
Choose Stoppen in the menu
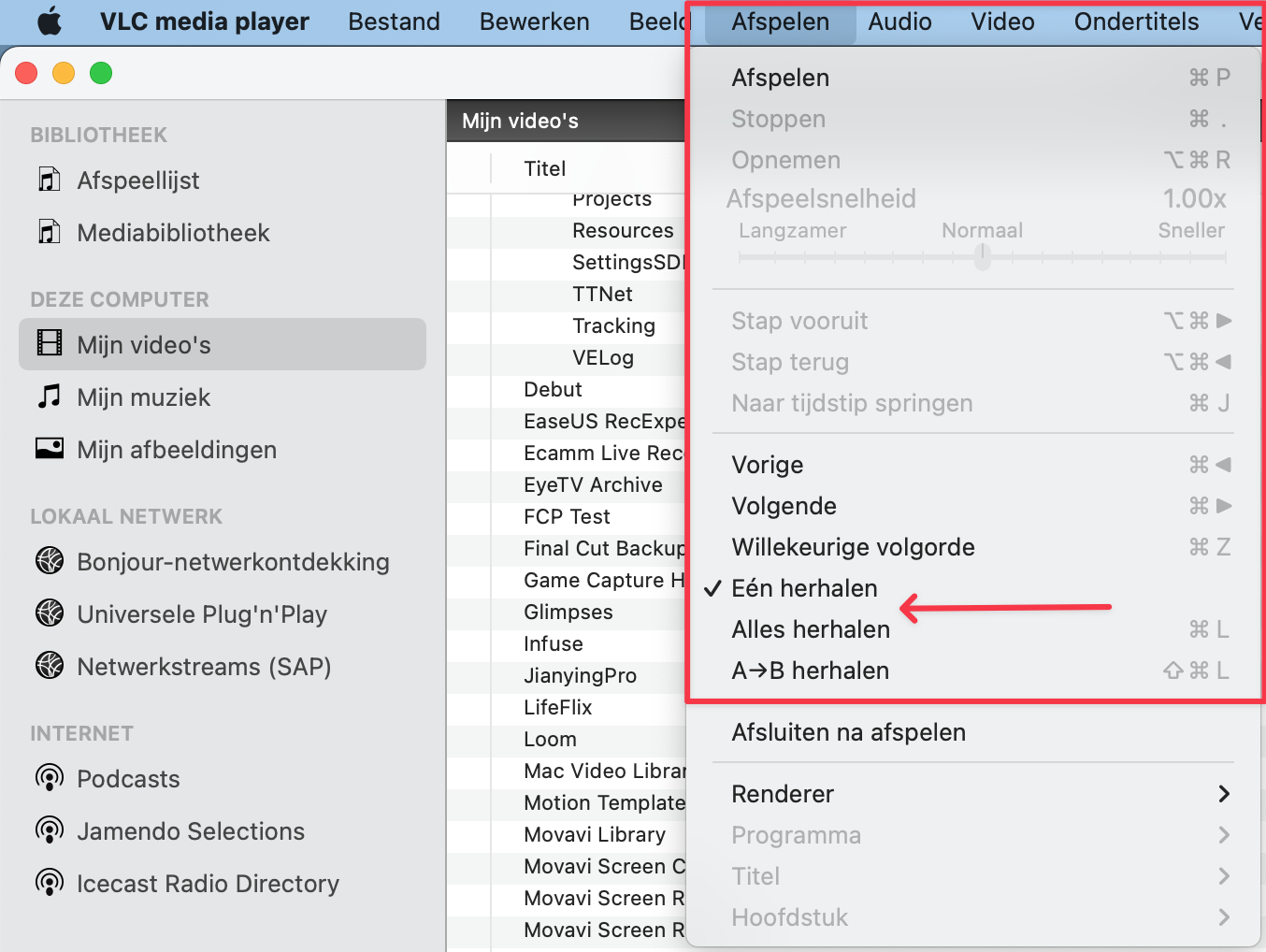click(973, 119)
